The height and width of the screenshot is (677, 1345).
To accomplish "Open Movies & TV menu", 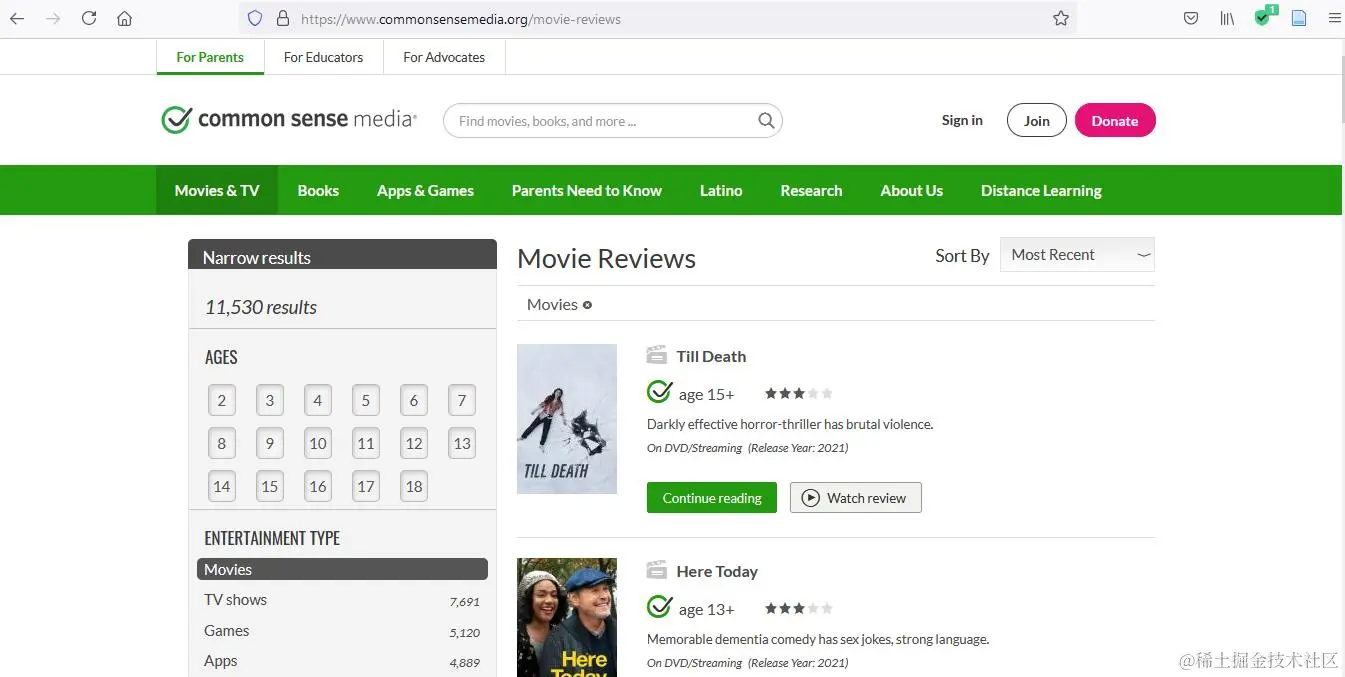I will [217, 190].
